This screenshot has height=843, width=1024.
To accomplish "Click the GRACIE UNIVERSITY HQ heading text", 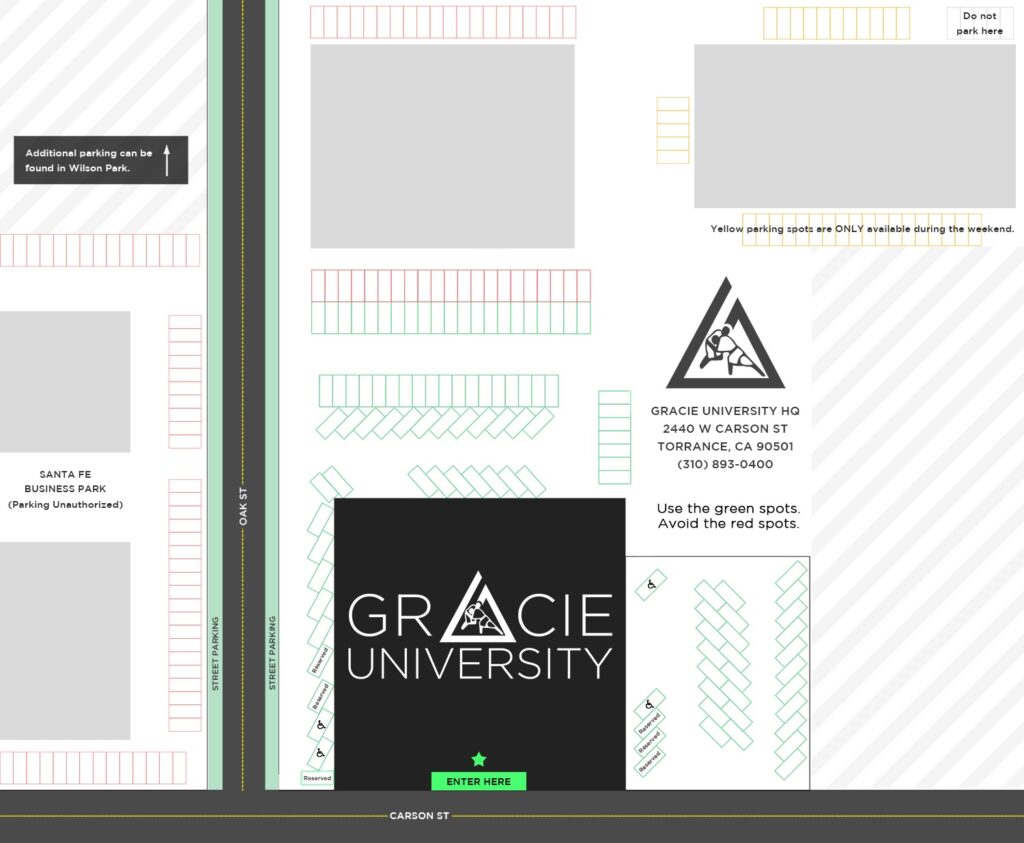I will (725, 411).
